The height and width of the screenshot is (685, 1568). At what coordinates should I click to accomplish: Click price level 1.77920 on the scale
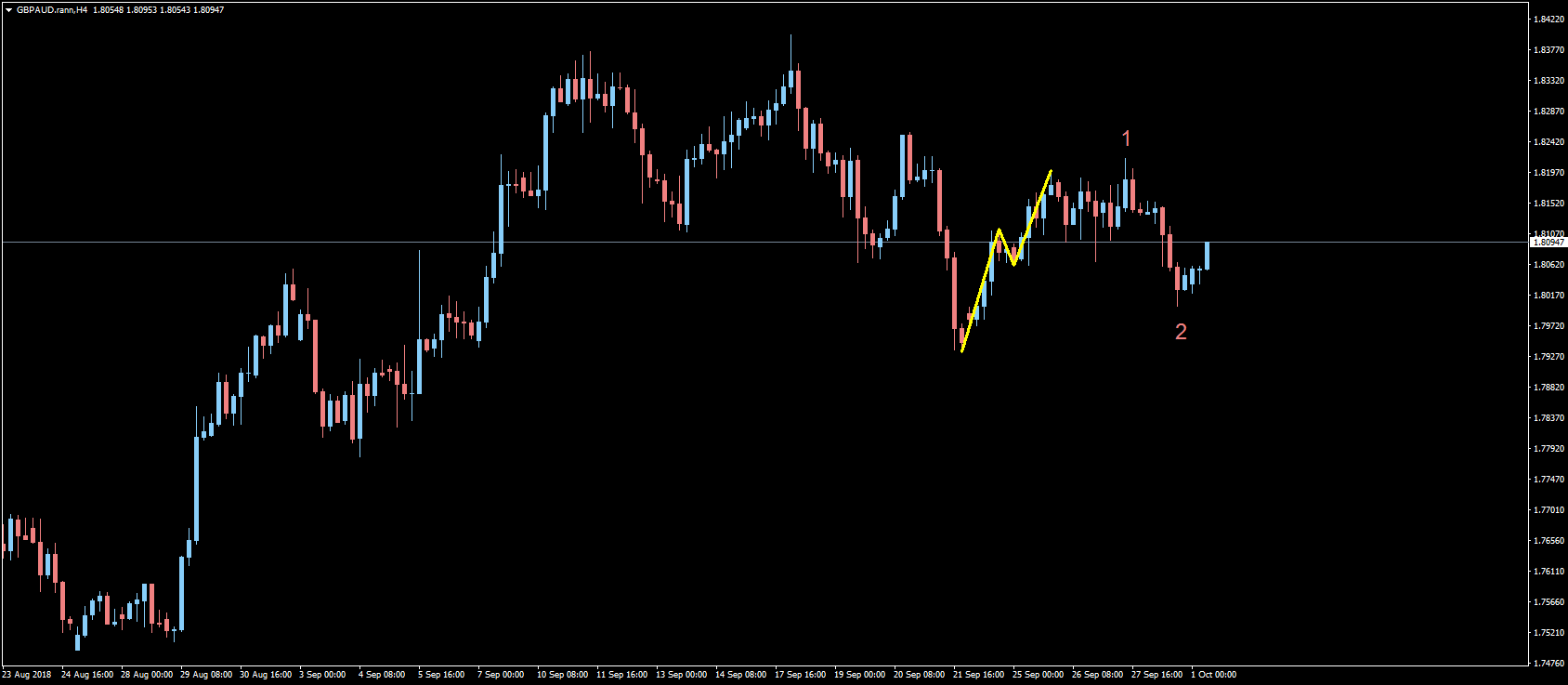(1548, 449)
